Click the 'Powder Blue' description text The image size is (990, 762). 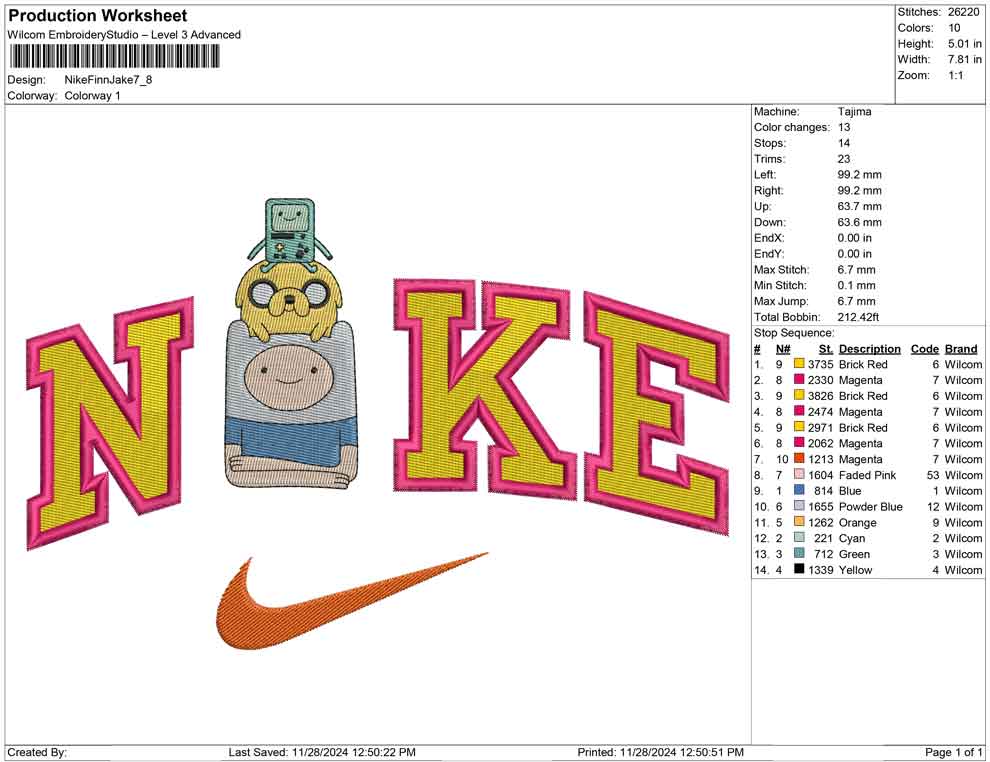point(871,506)
